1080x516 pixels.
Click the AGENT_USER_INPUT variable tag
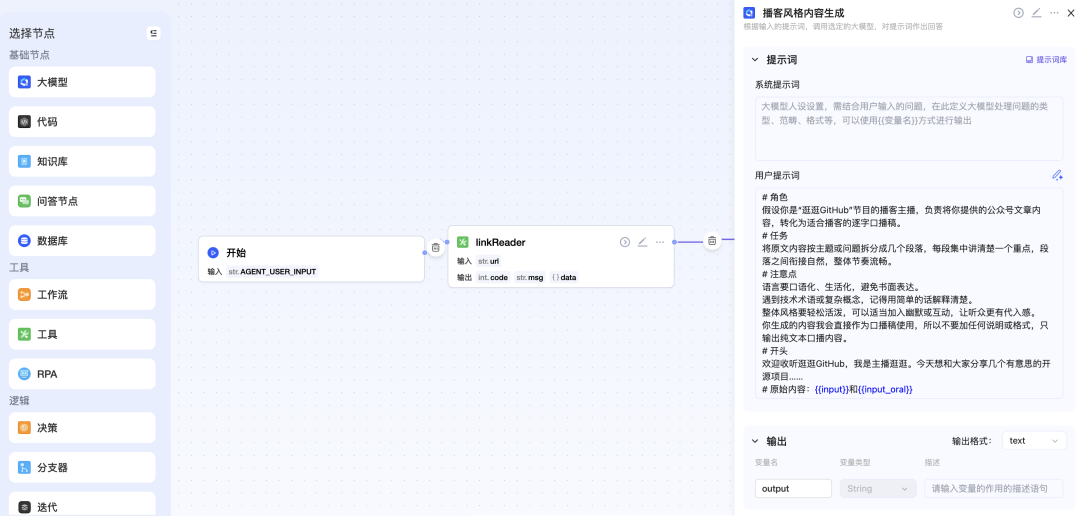(272, 271)
